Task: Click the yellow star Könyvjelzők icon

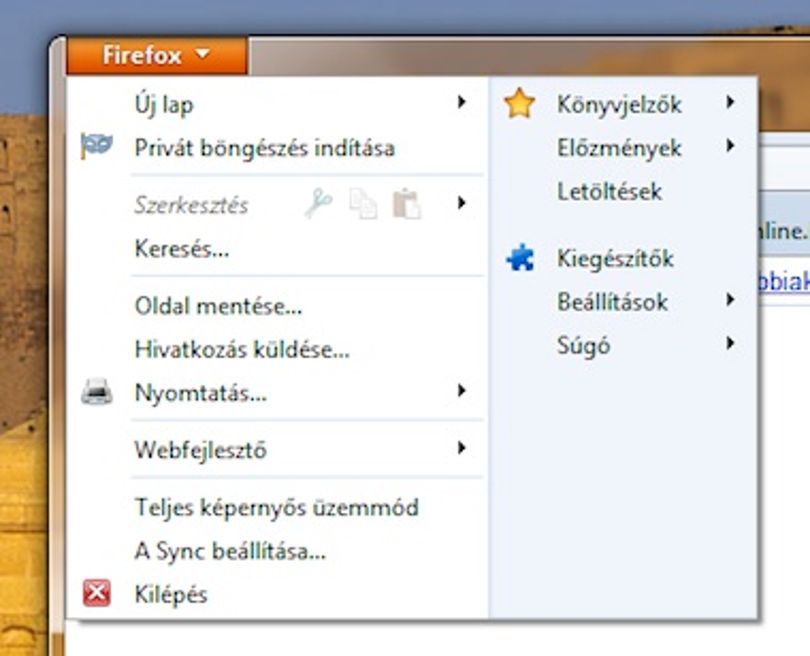Action: (519, 103)
